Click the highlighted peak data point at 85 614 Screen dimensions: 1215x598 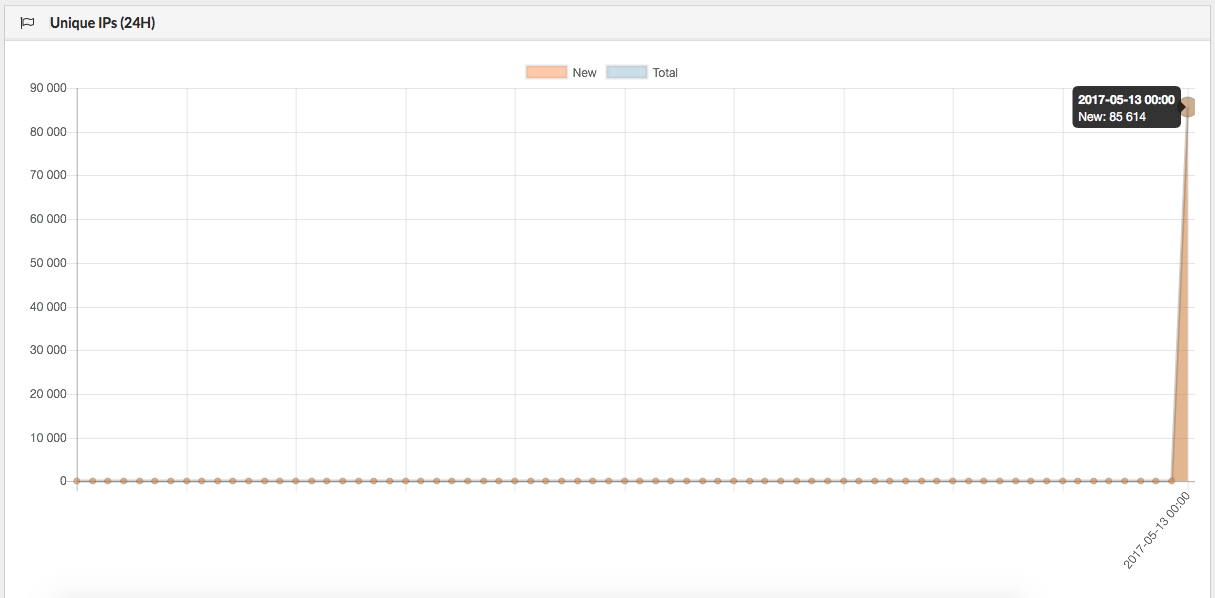[1187, 107]
